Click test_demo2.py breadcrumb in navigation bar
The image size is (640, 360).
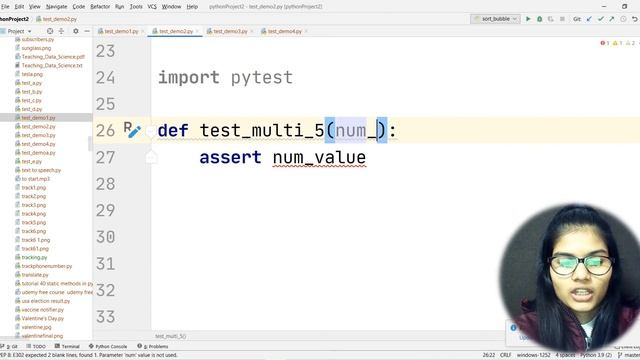(57, 19)
